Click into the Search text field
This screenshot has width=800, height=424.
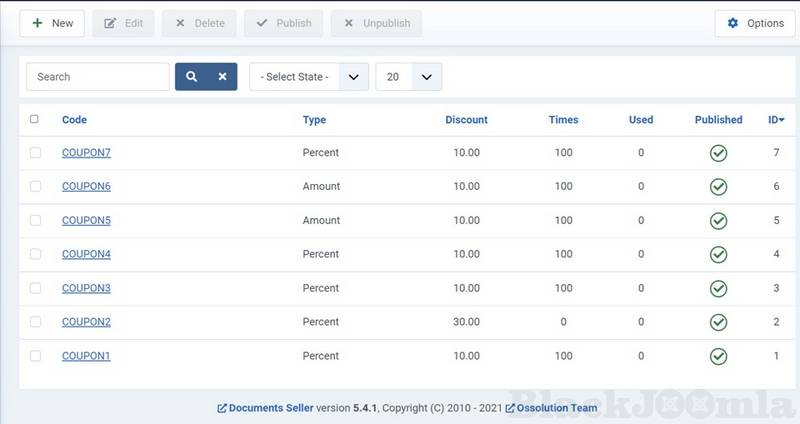coord(97,77)
